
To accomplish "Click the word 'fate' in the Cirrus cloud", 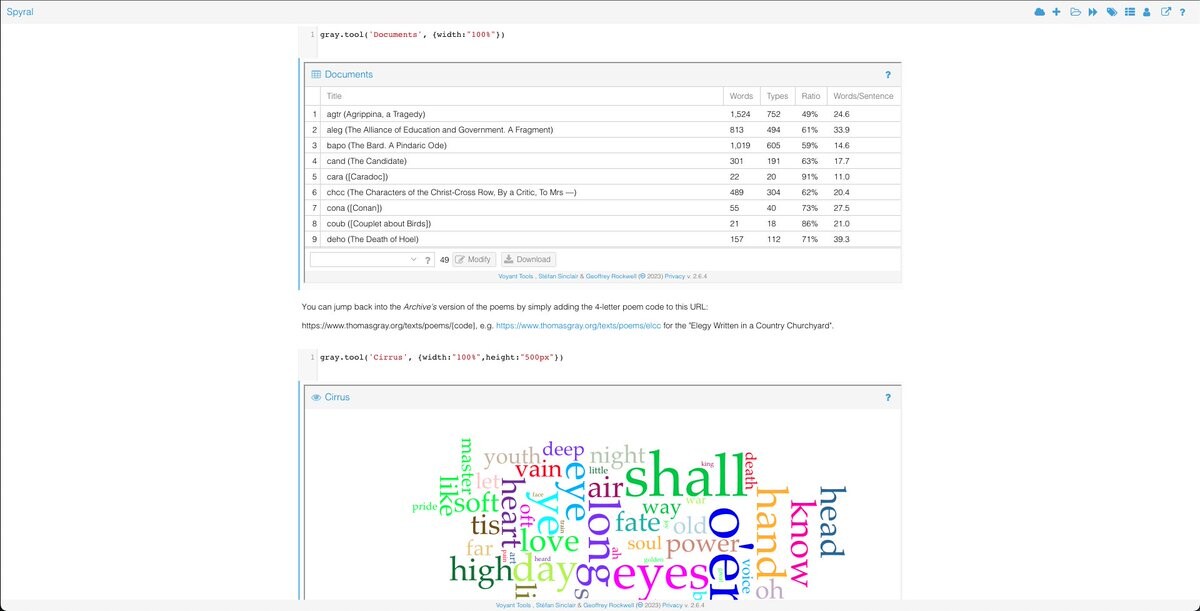I will click(x=637, y=523).
